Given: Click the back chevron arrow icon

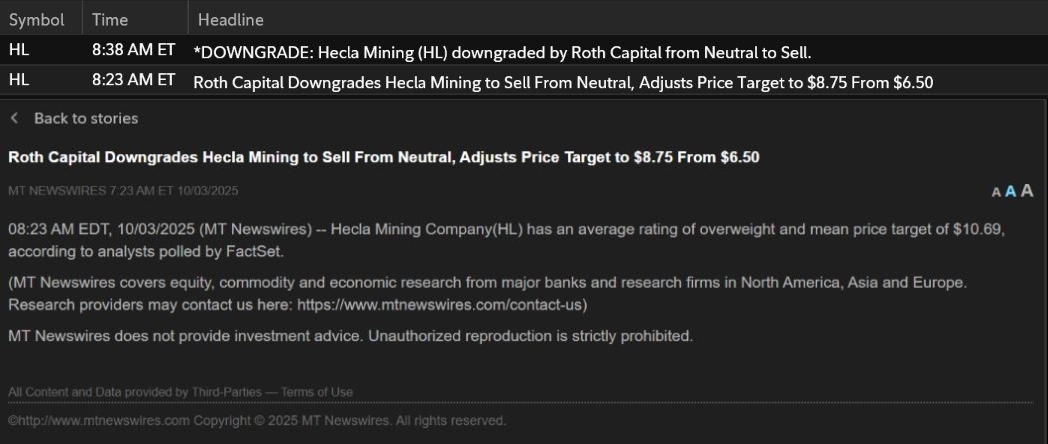Looking at the screenshot, I should tap(14, 118).
